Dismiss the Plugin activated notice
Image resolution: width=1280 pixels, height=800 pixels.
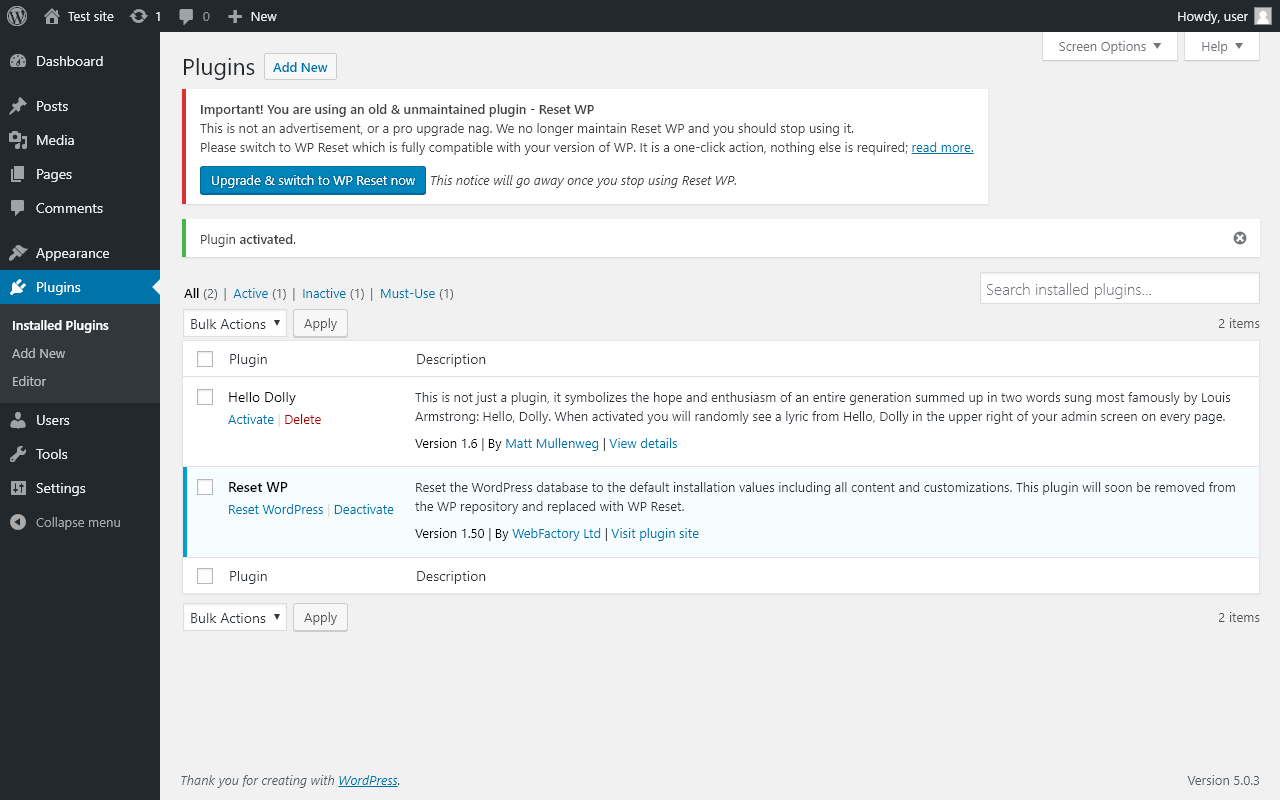pyautogui.click(x=1240, y=238)
